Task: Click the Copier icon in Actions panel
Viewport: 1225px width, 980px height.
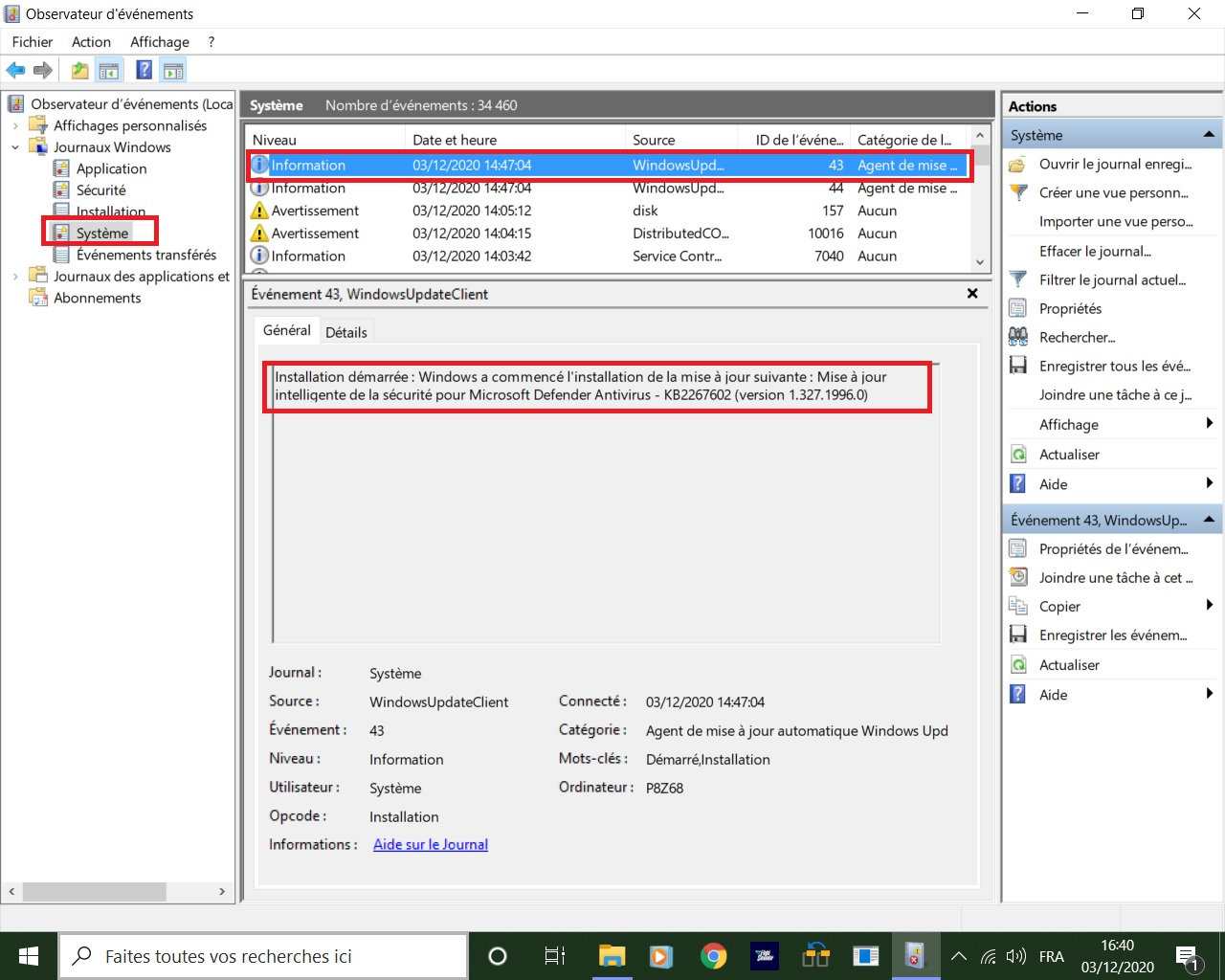Action: point(1018,606)
